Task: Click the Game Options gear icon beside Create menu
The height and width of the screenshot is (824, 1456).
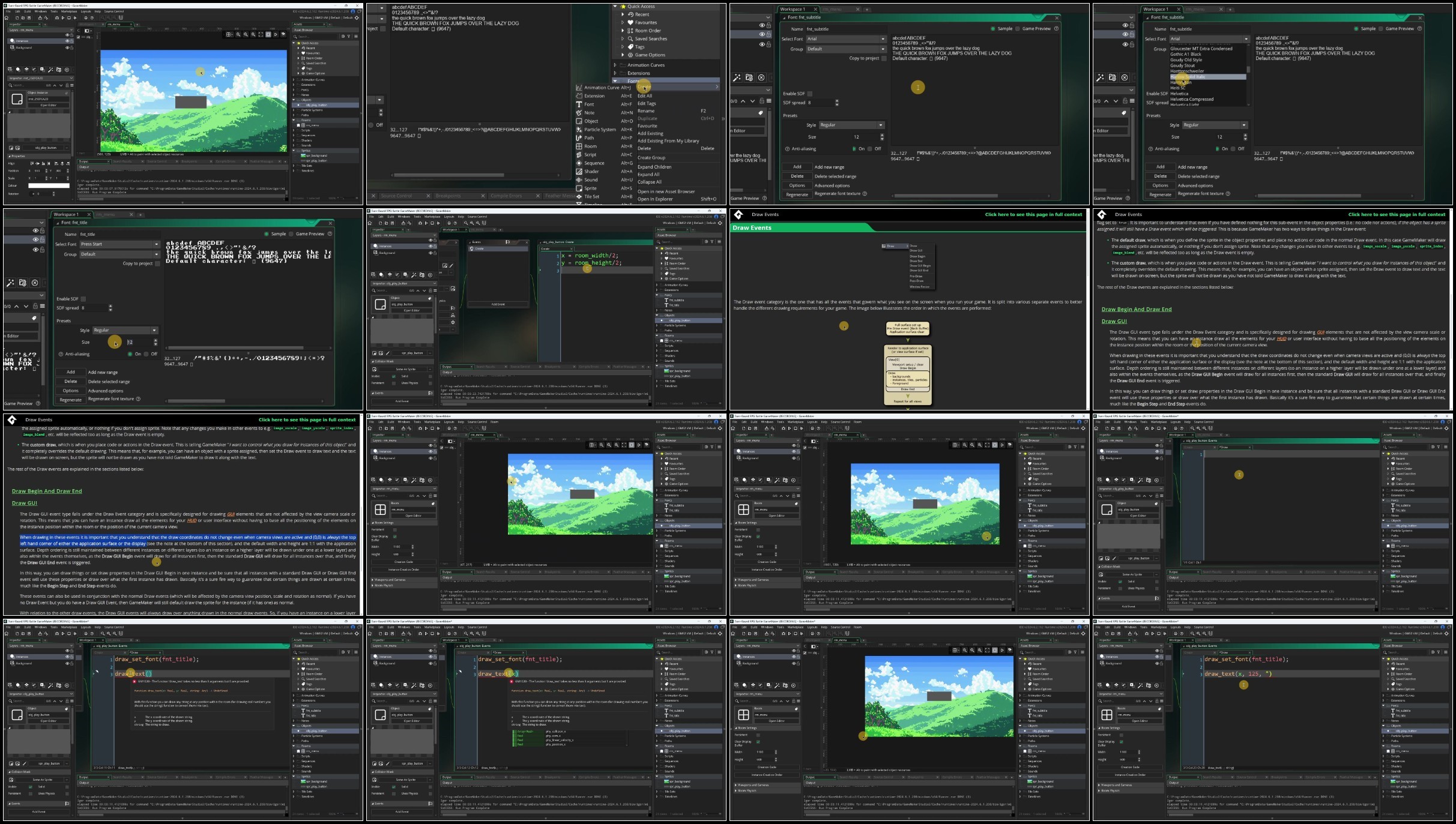Action: 630,55
